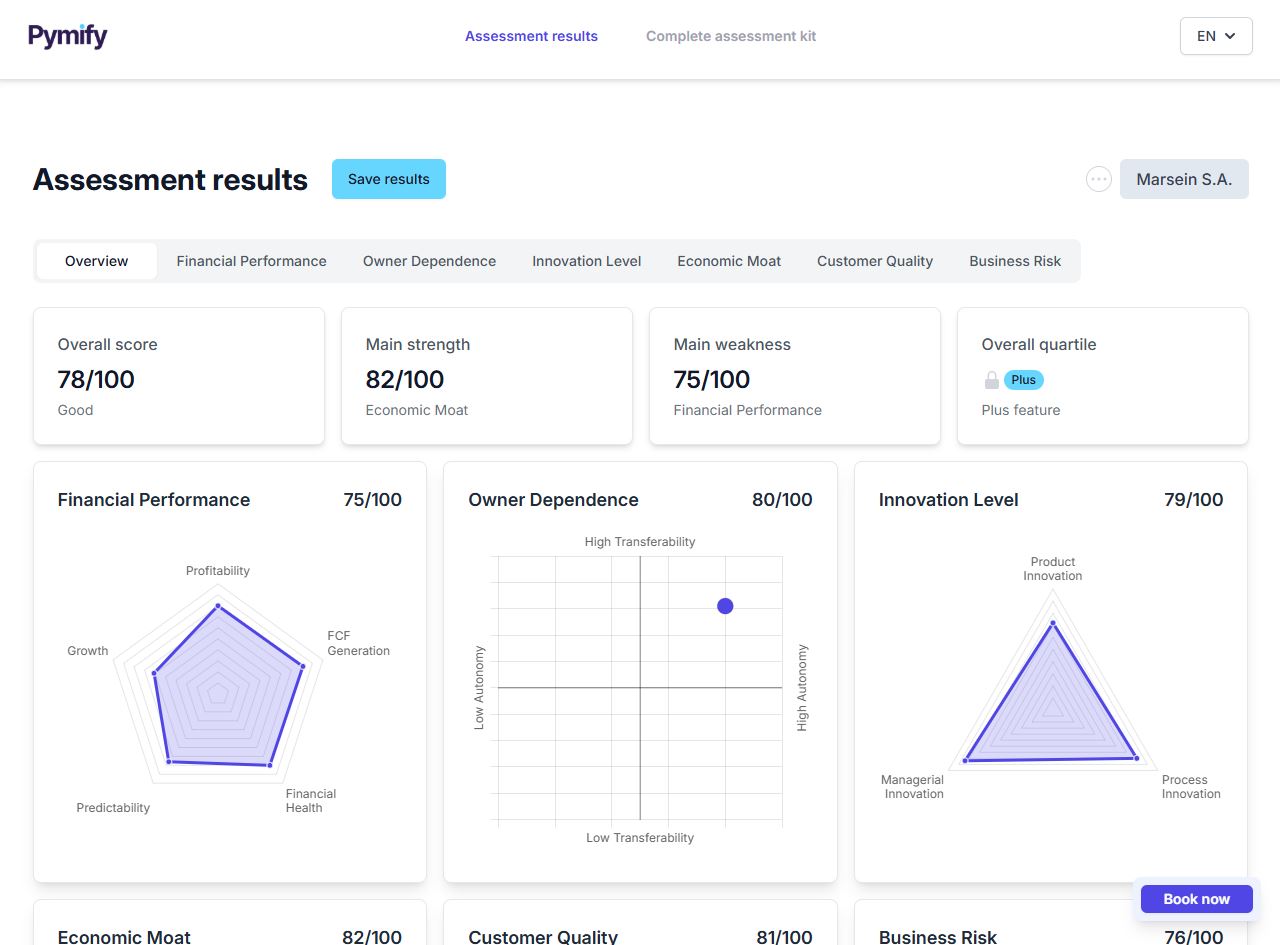Click the Main weakness card
Image resolution: width=1280 pixels, height=945 pixels.
click(x=795, y=376)
